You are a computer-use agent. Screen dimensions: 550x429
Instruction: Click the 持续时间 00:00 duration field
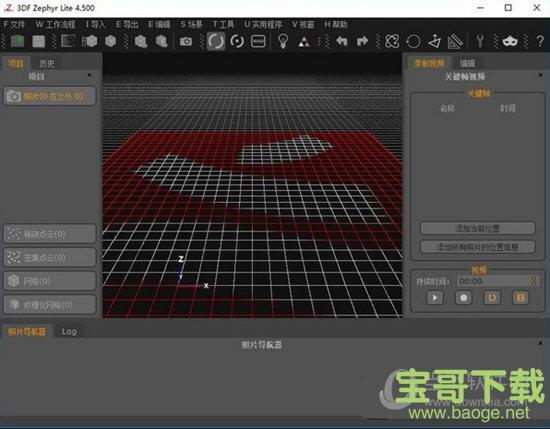pos(494,281)
